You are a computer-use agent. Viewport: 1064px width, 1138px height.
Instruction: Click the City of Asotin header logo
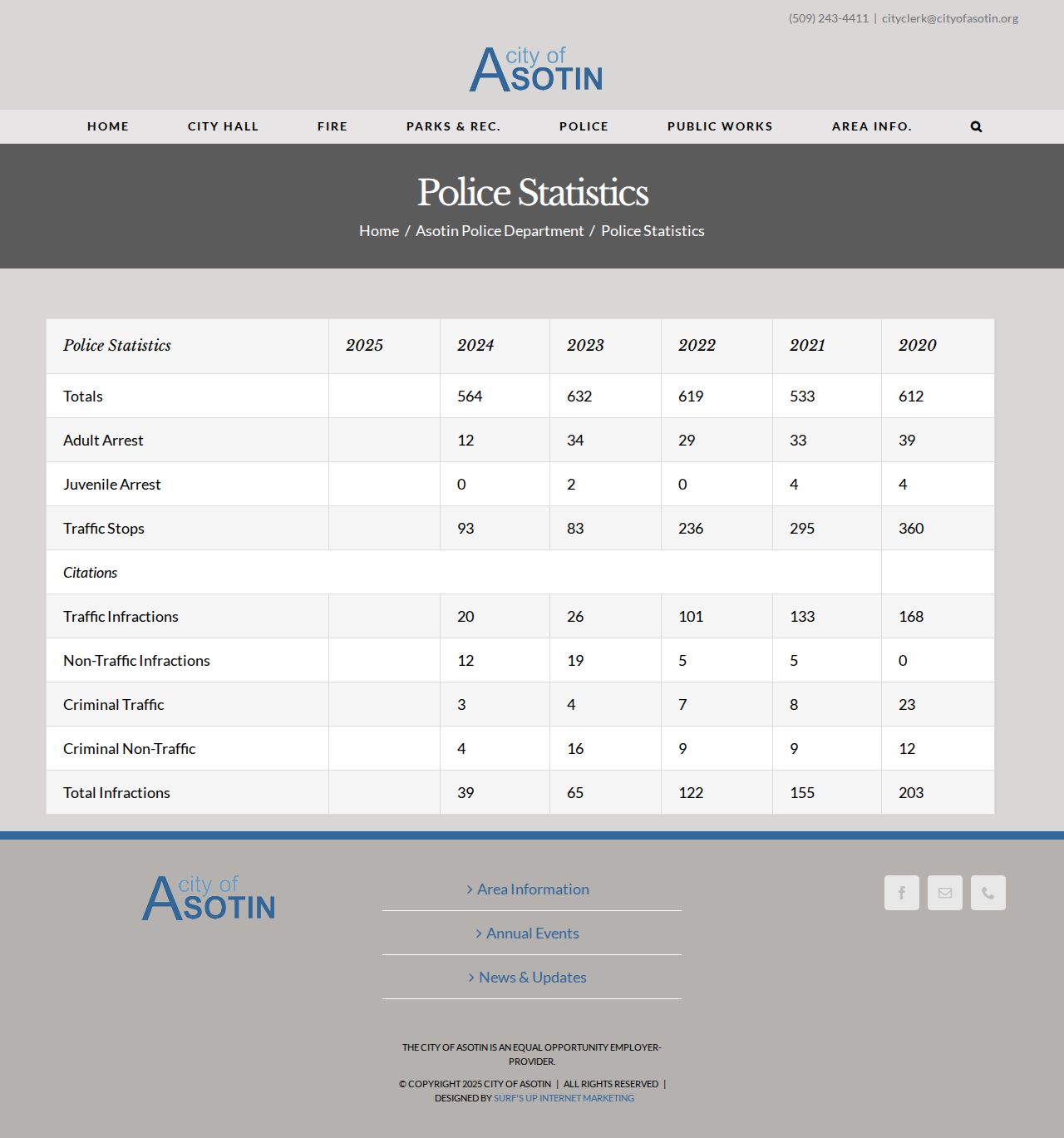[536, 68]
